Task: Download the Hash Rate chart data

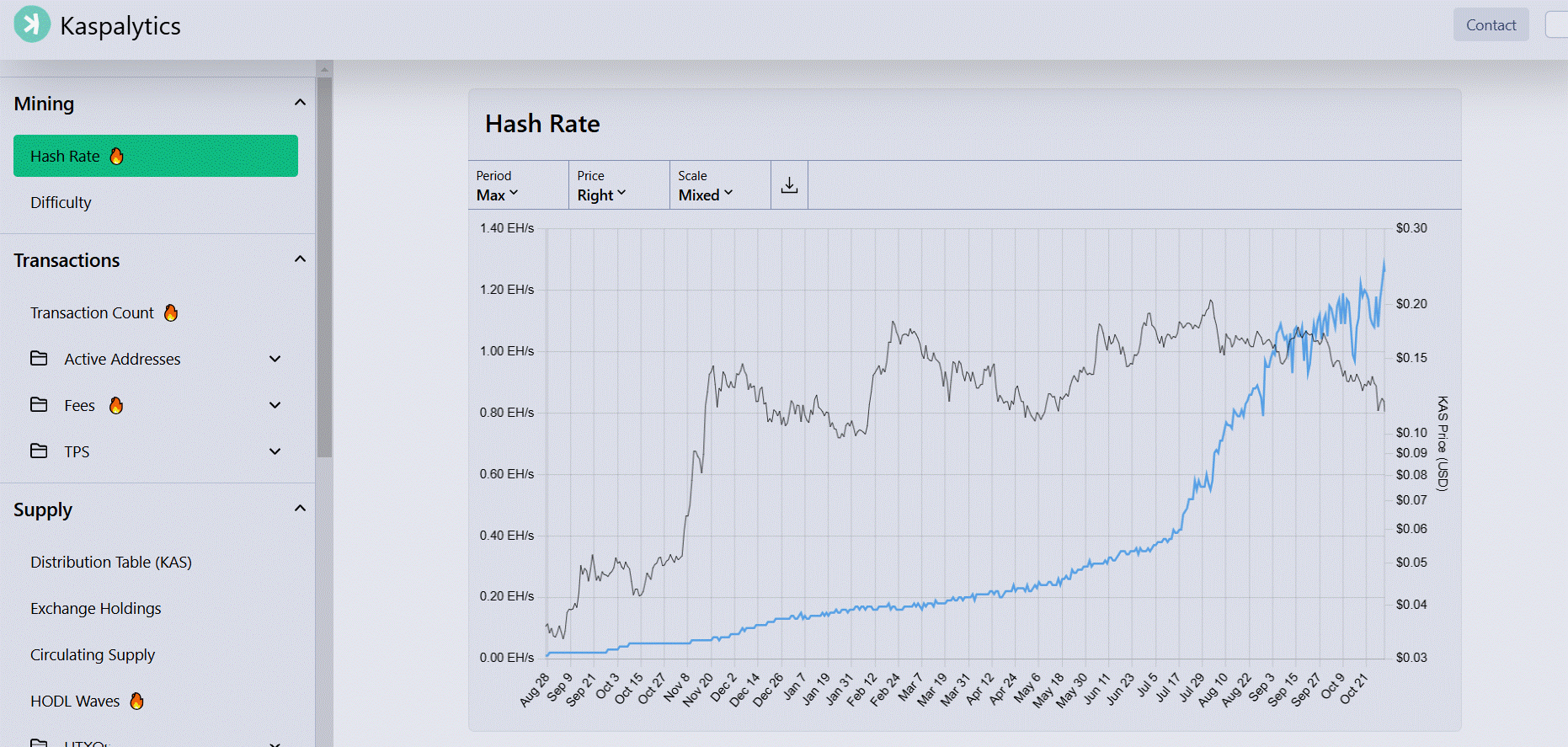Action: [789, 185]
